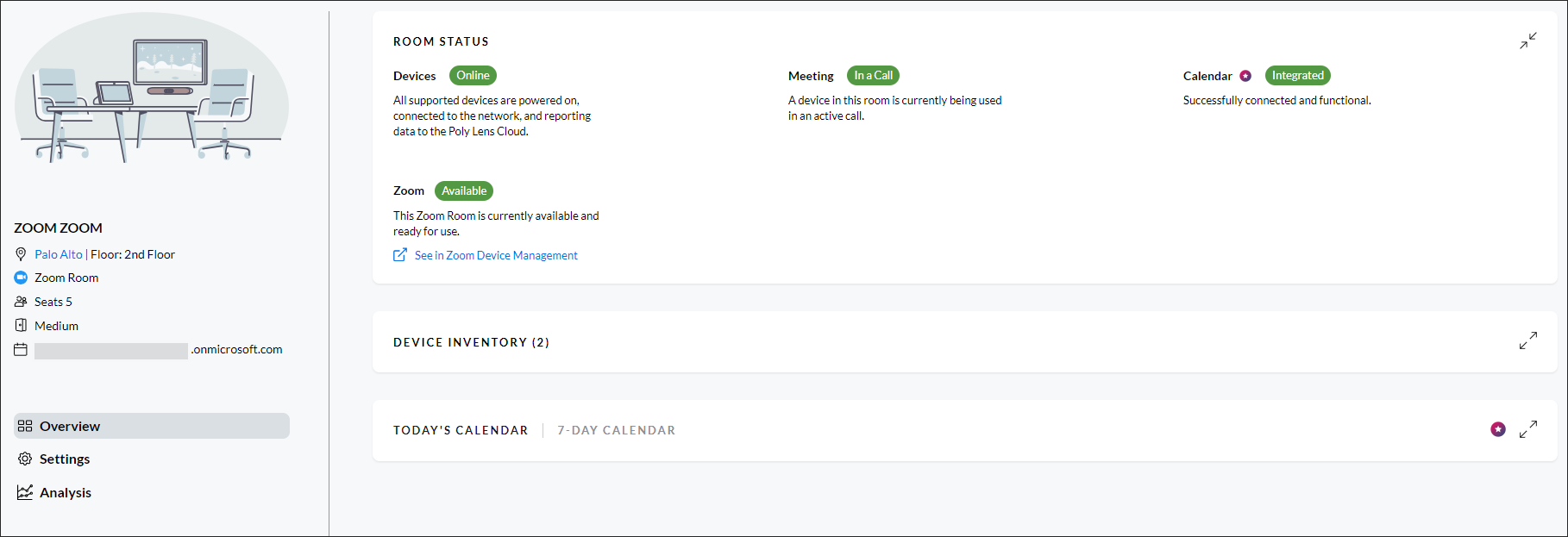Click the premium star icon next to Calendar
Image resolution: width=1568 pixels, height=537 pixels.
click(x=1245, y=76)
